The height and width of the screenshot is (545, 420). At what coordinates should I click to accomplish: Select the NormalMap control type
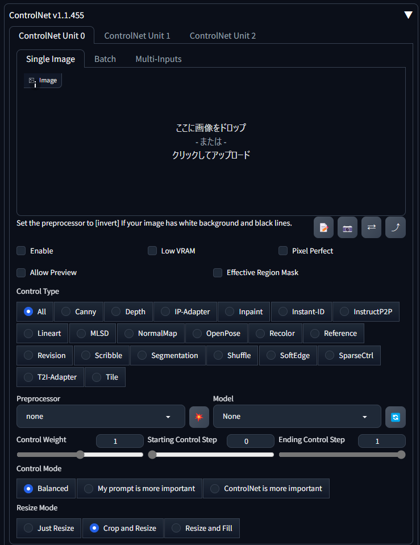point(151,333)
